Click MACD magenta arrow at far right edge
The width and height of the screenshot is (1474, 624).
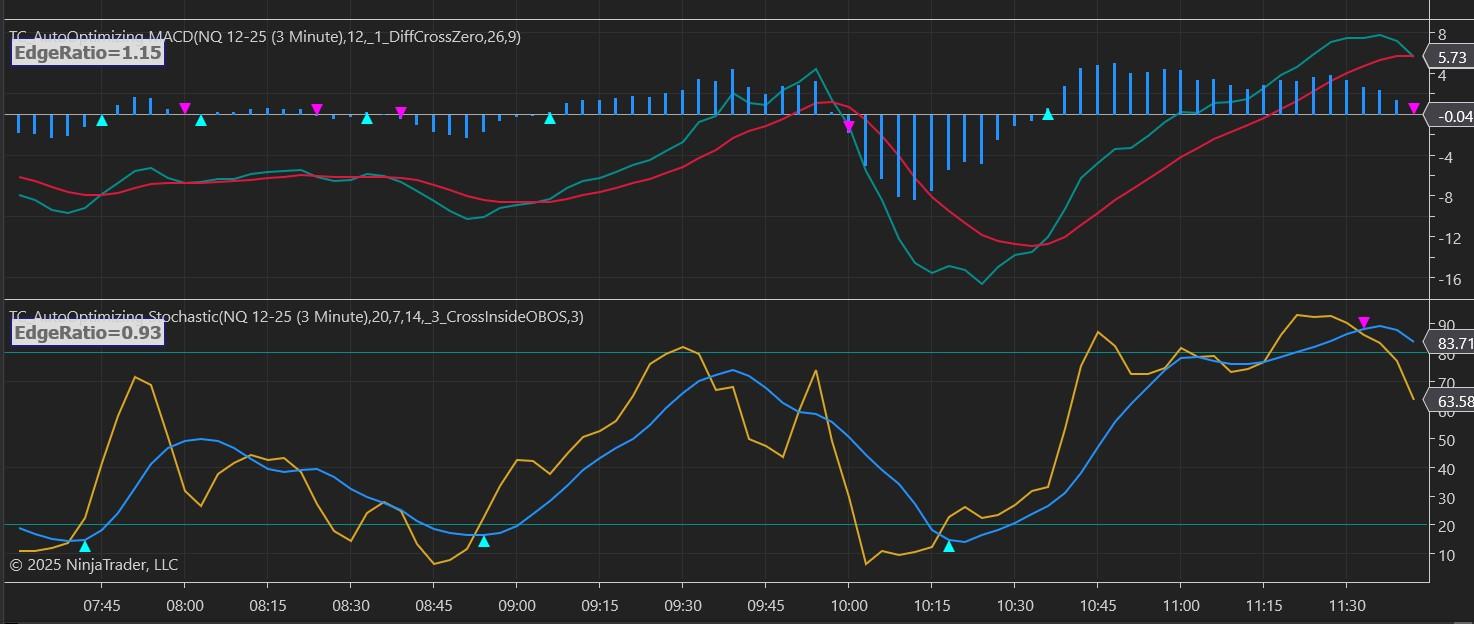click(x=1414, y=108)
